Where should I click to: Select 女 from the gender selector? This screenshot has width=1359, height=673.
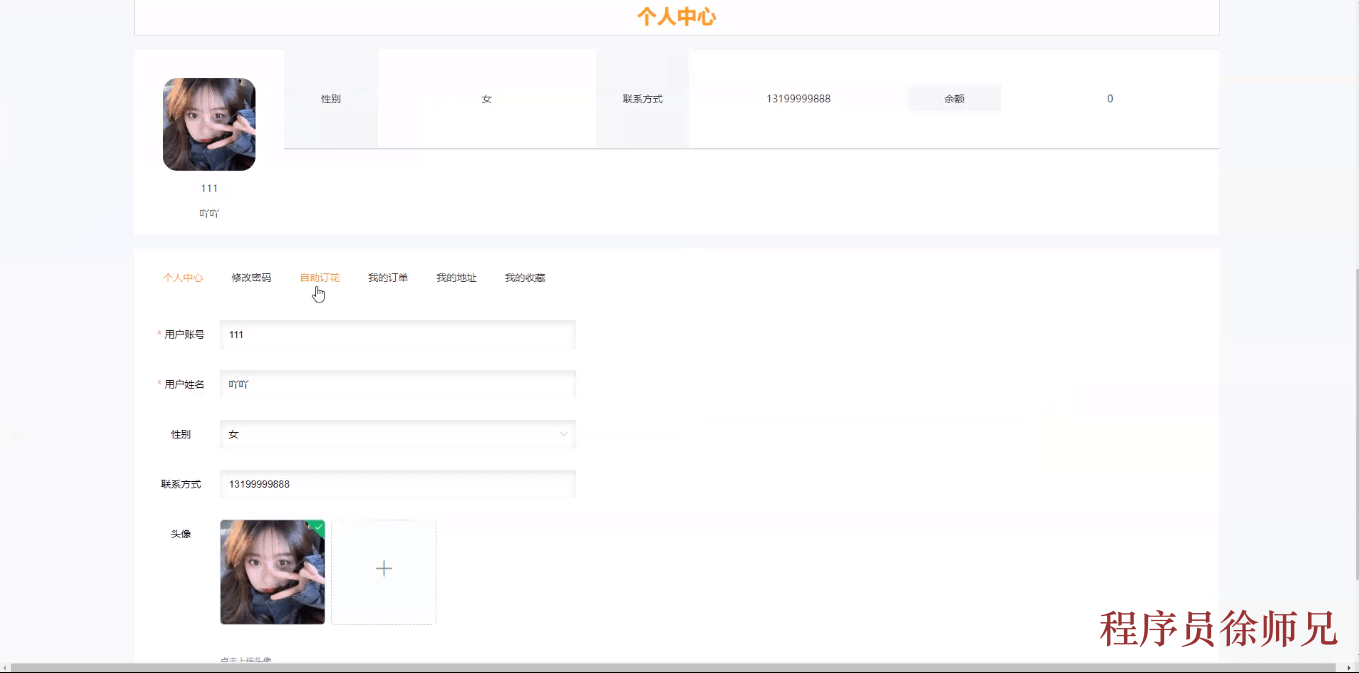click(x=397, y=434)
